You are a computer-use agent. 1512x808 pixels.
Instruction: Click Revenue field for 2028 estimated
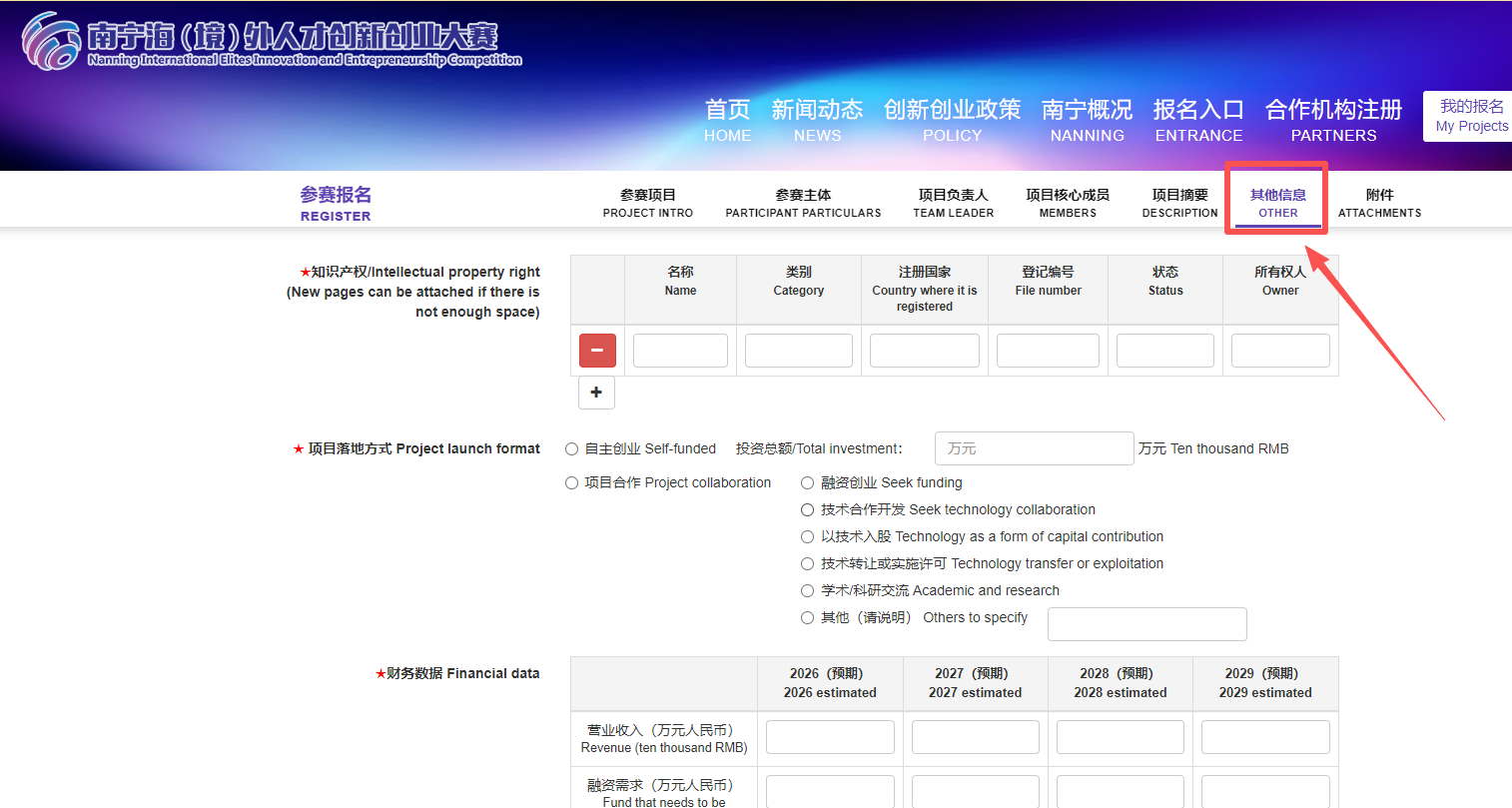pyautogui.click(x=1121, y=737)
